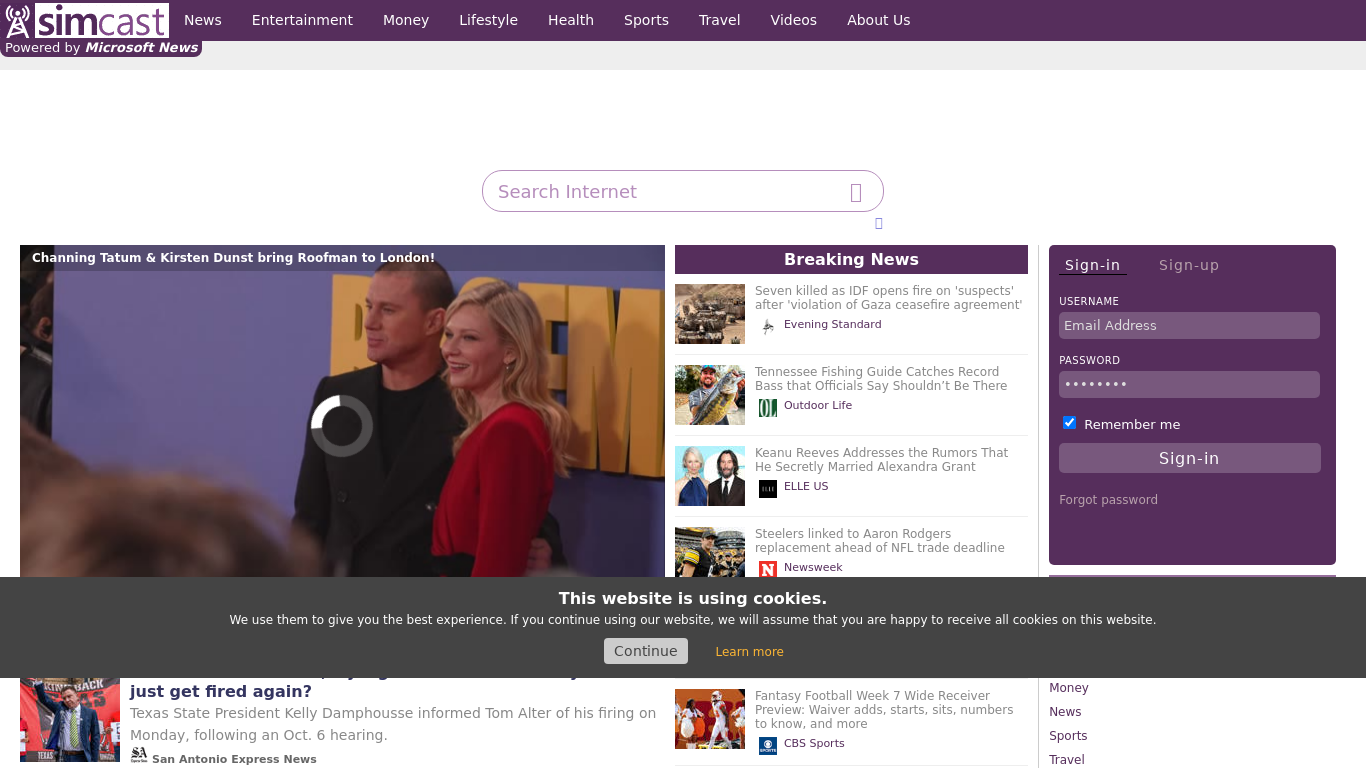
Task: Open the Sports menu in navigation
Action: pyautogui.click(x=646, y=20)
